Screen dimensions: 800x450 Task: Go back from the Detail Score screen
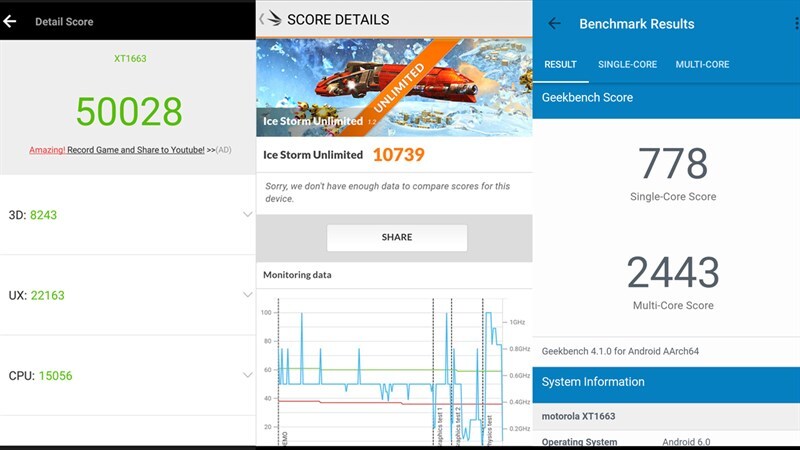(x=10, y=21)
